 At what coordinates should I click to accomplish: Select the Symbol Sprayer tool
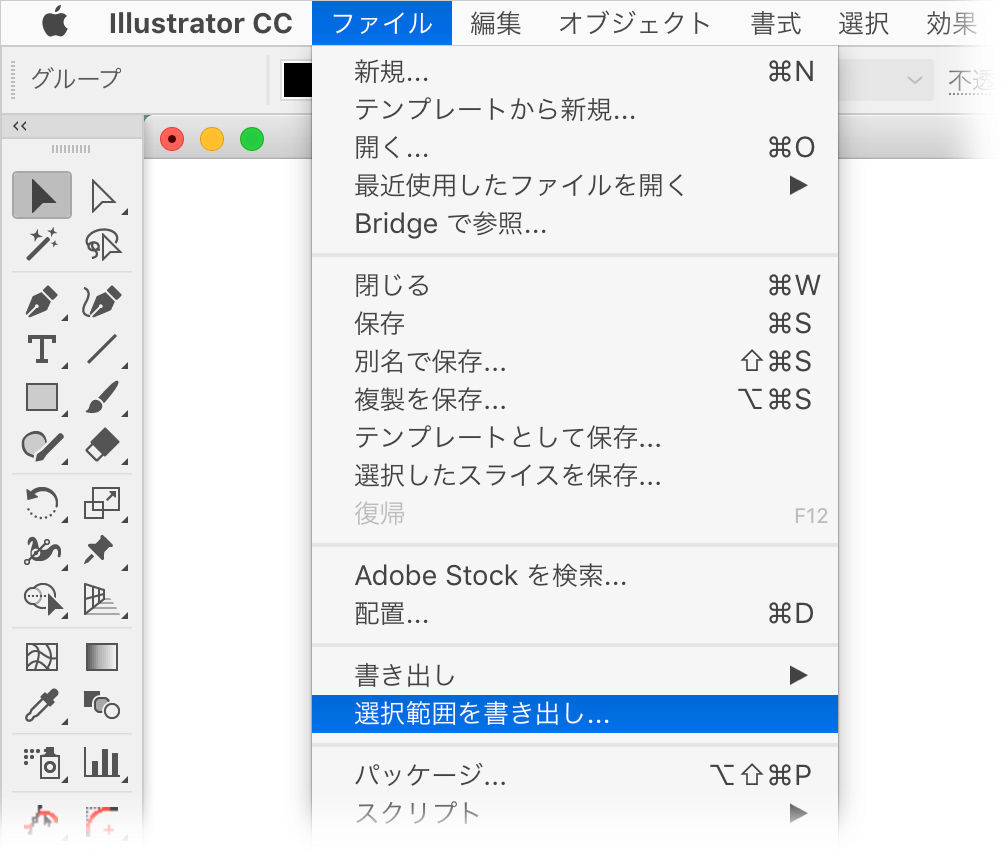[44, 762]
